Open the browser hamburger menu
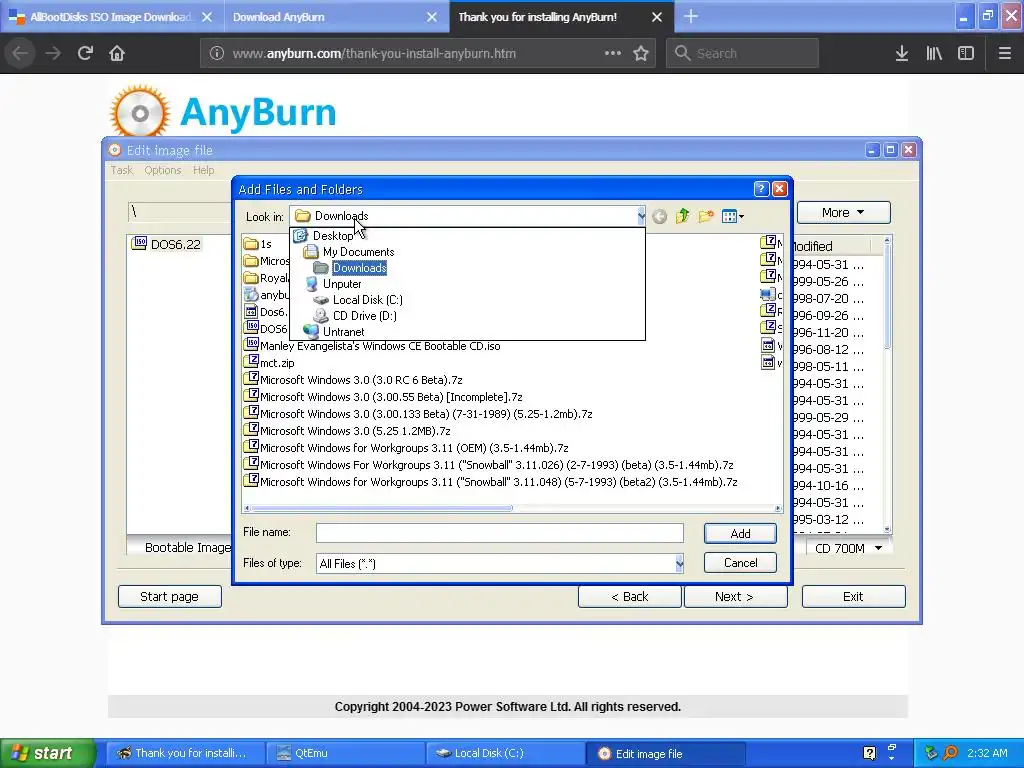Image resolution: width=1024 pixels, height=768 pixels. 1004,54
